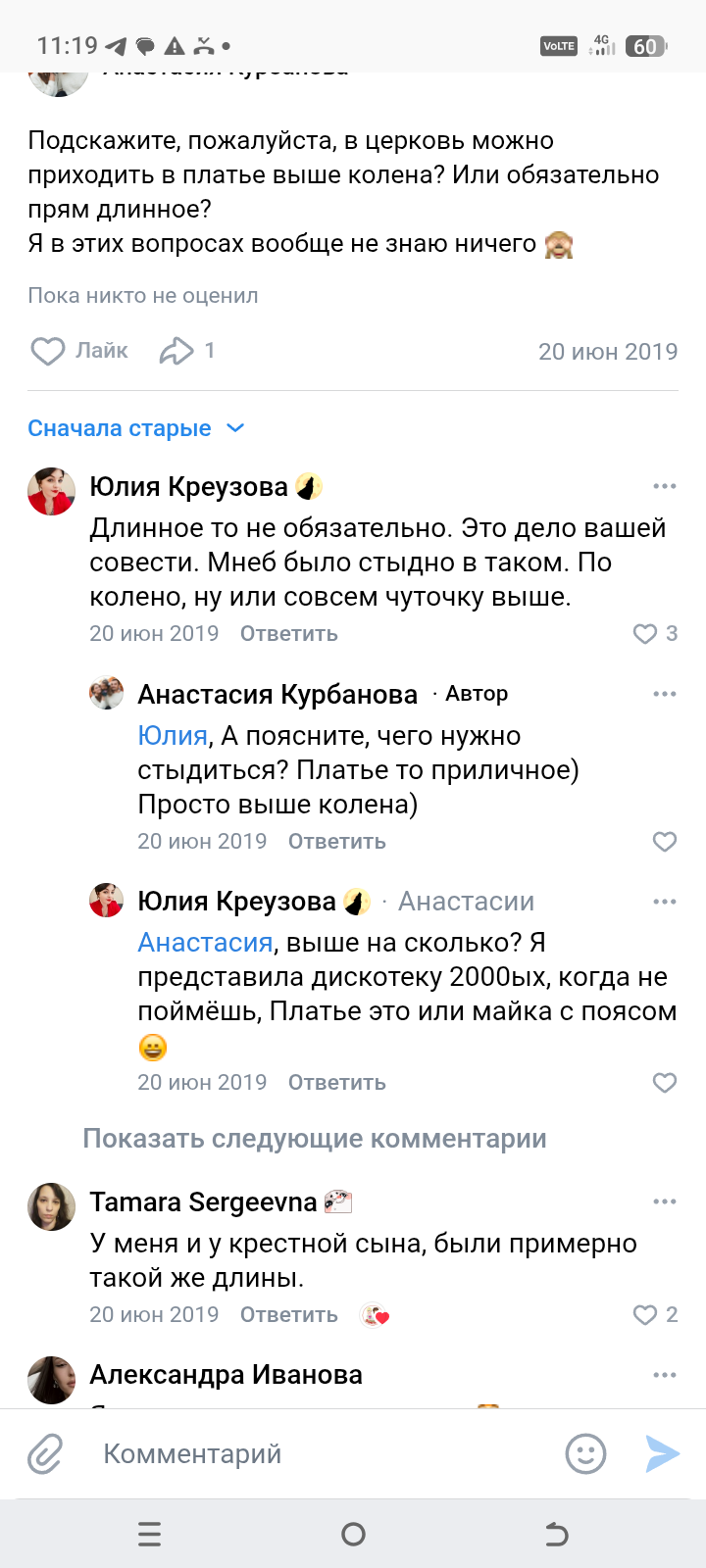Expand 'Показать следующие комментарии'

tap(314, 1139)
